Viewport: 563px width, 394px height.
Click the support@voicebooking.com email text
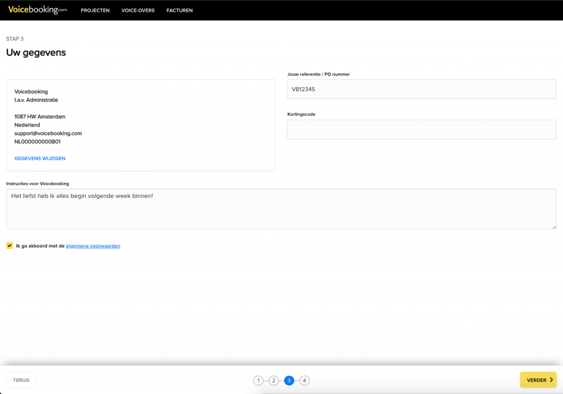[48, 133]
